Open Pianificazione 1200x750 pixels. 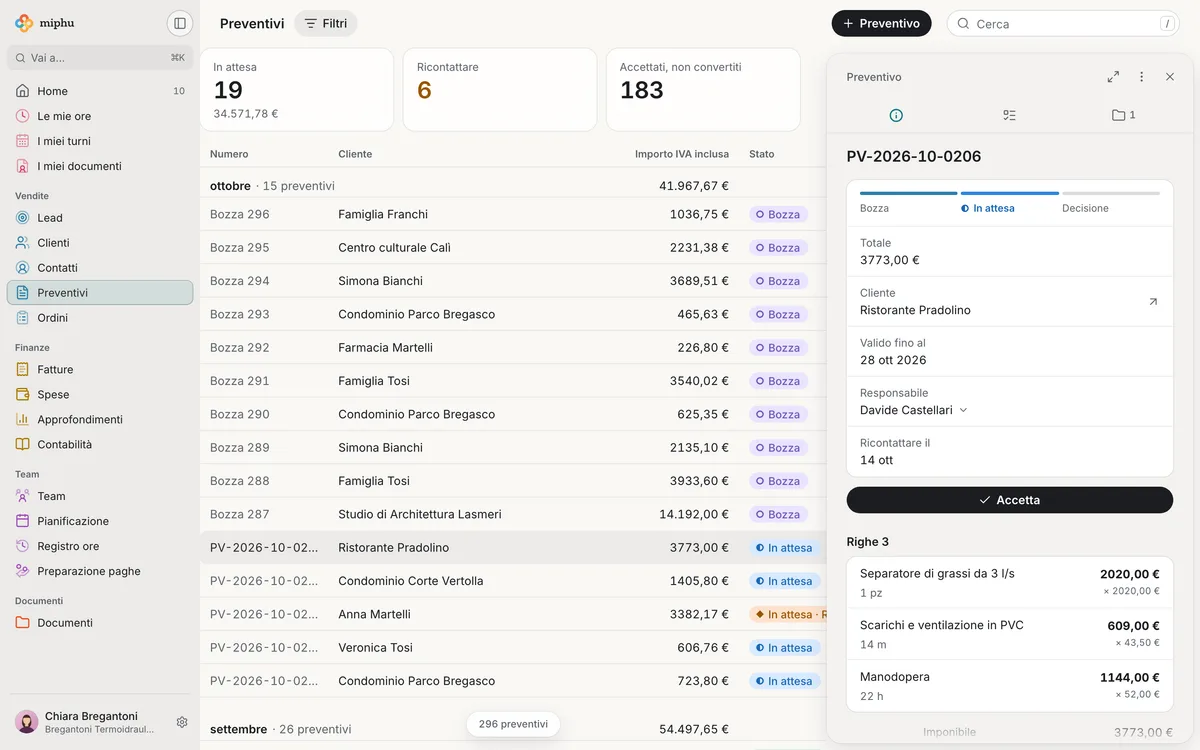pos(100,521)
